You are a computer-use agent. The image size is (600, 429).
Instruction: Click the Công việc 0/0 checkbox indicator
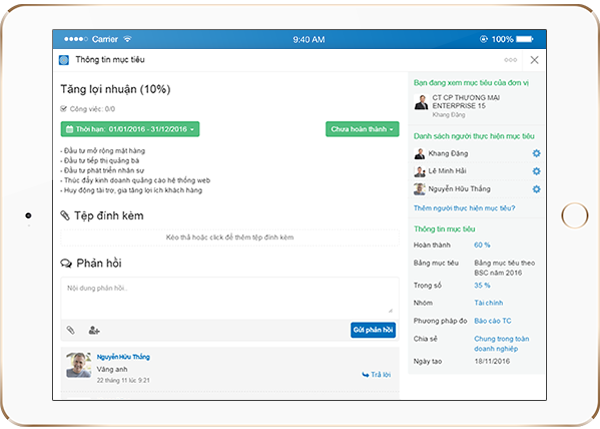(65, 108)
